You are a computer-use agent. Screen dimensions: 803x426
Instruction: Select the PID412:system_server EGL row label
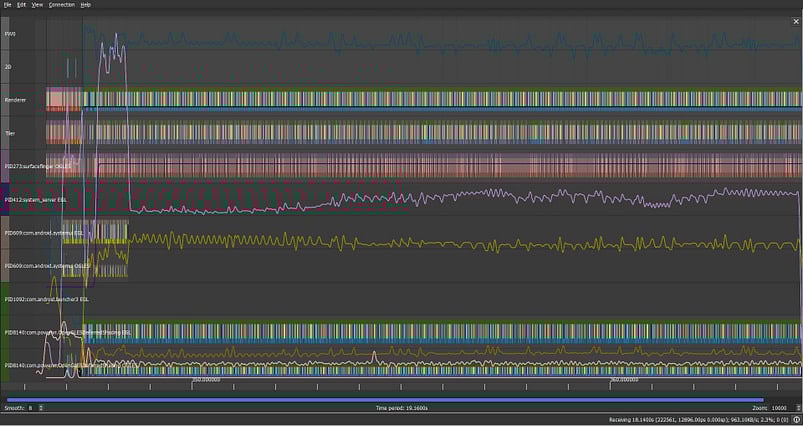pos(35,200)
